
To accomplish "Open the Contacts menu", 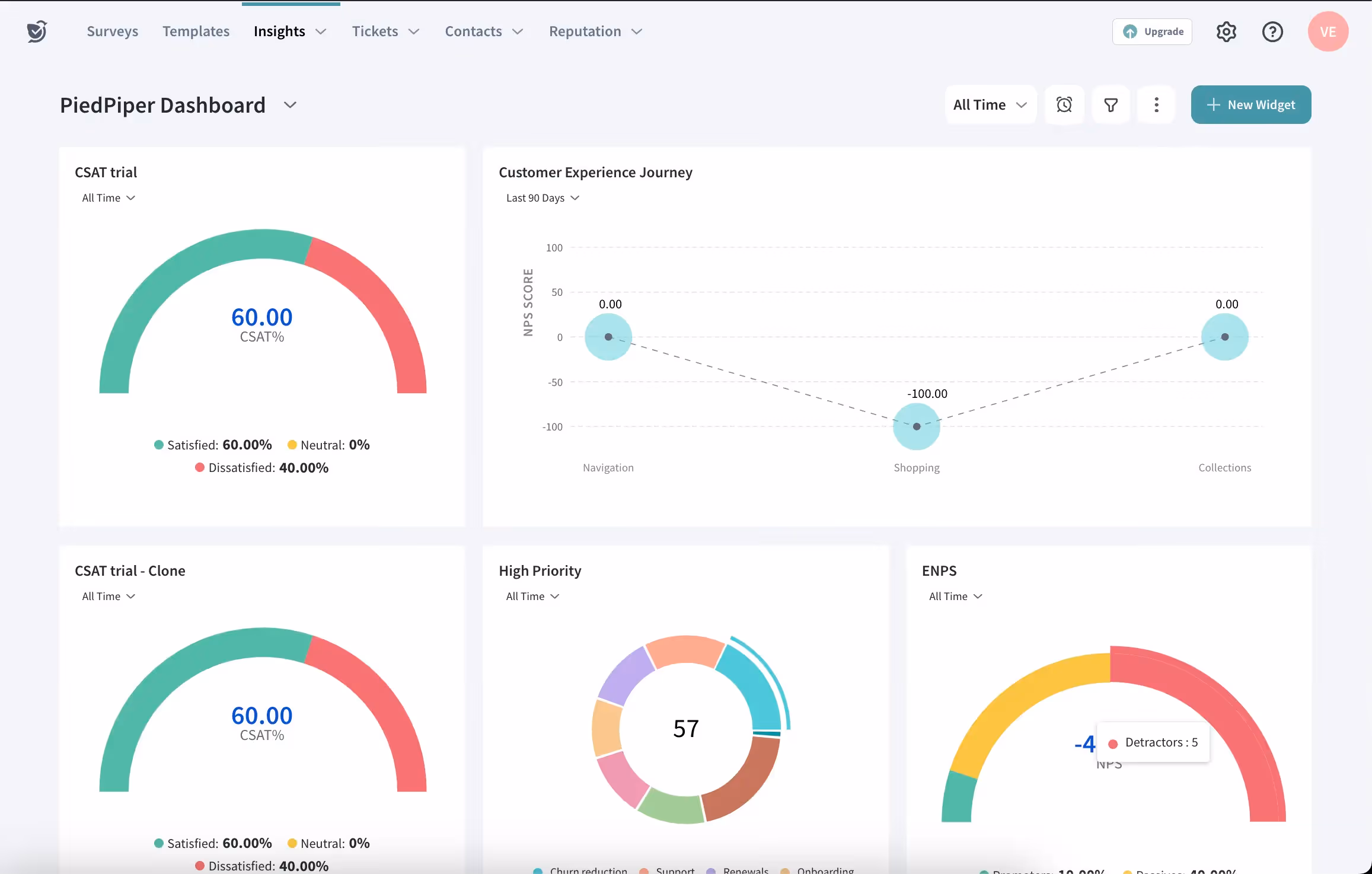I will (x=484, y=31).
